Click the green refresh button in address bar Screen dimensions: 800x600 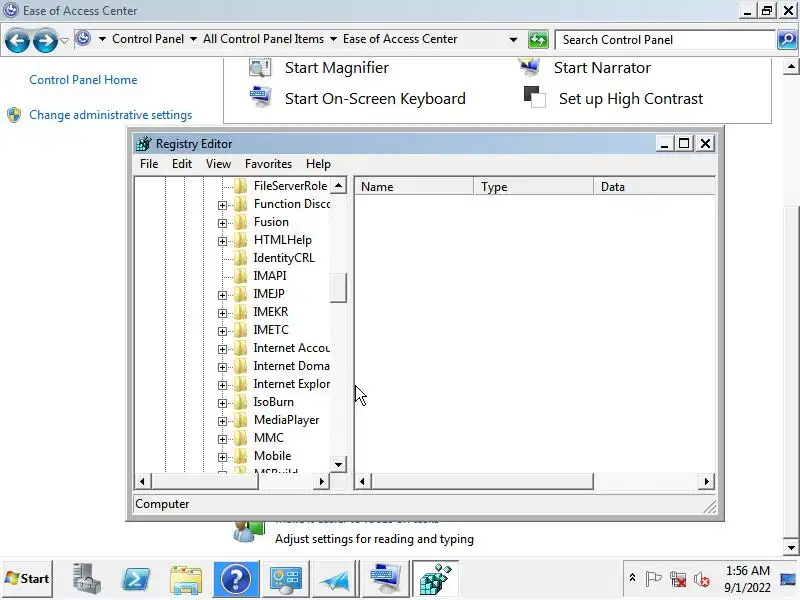538,39
